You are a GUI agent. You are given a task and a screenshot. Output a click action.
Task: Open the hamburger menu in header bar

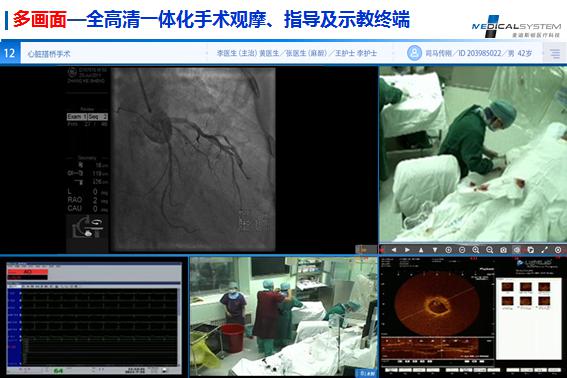pos(555,54)
